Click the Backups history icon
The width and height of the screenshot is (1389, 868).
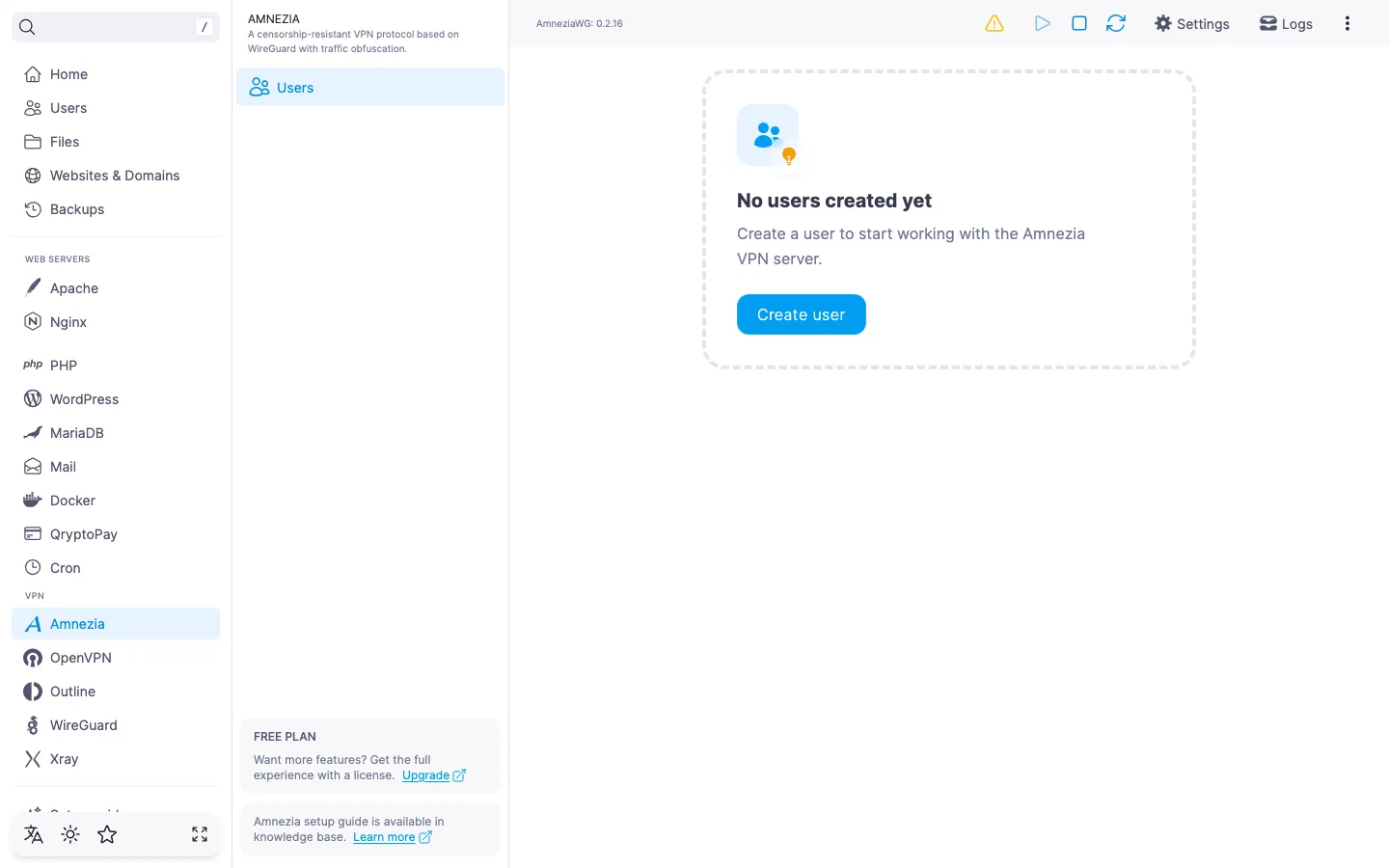click(33, 209)
